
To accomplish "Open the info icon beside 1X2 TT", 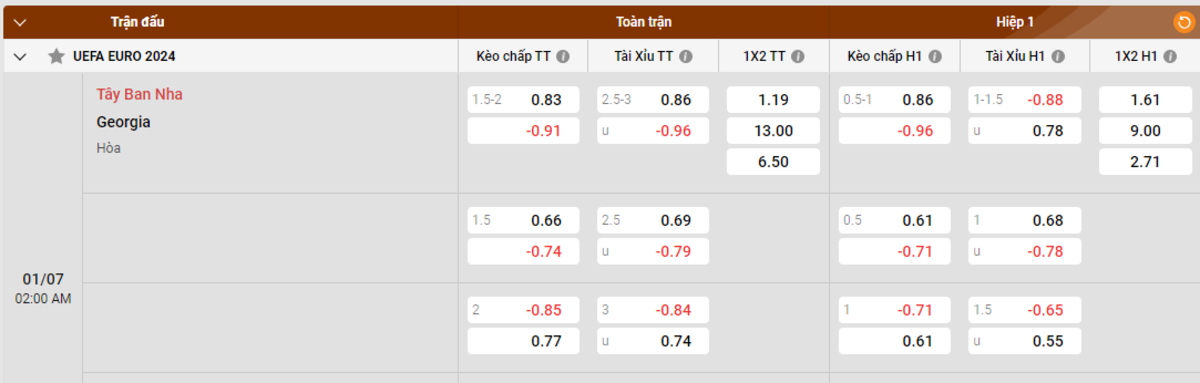I will (797, 57).
